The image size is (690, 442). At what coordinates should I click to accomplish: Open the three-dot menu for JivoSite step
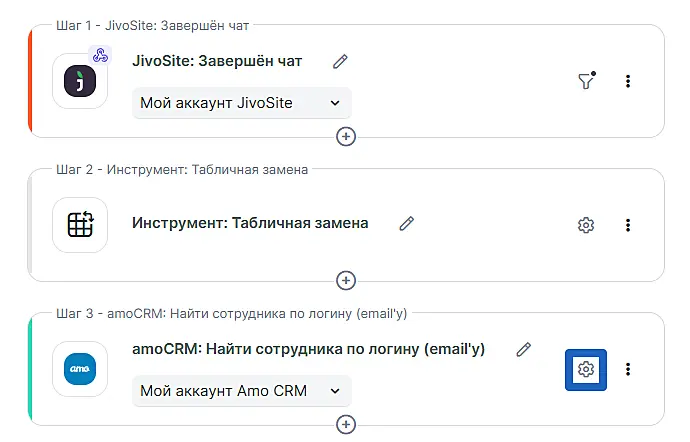(628, 82)
